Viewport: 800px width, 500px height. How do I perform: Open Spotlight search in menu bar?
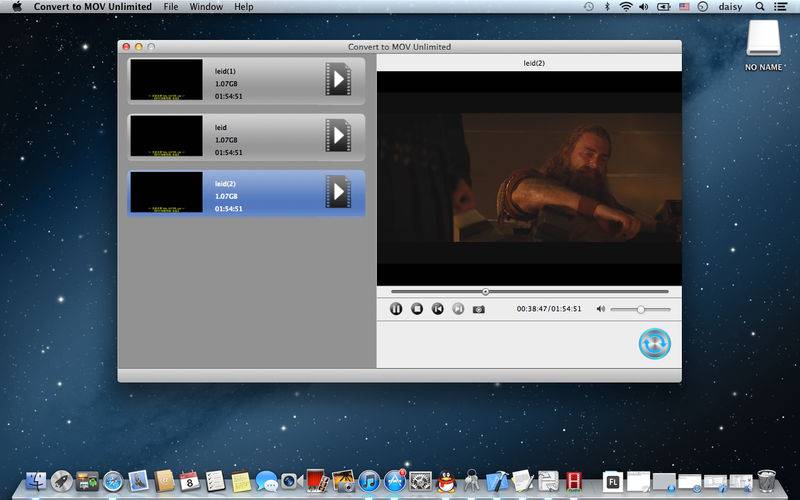pos(760,7)
